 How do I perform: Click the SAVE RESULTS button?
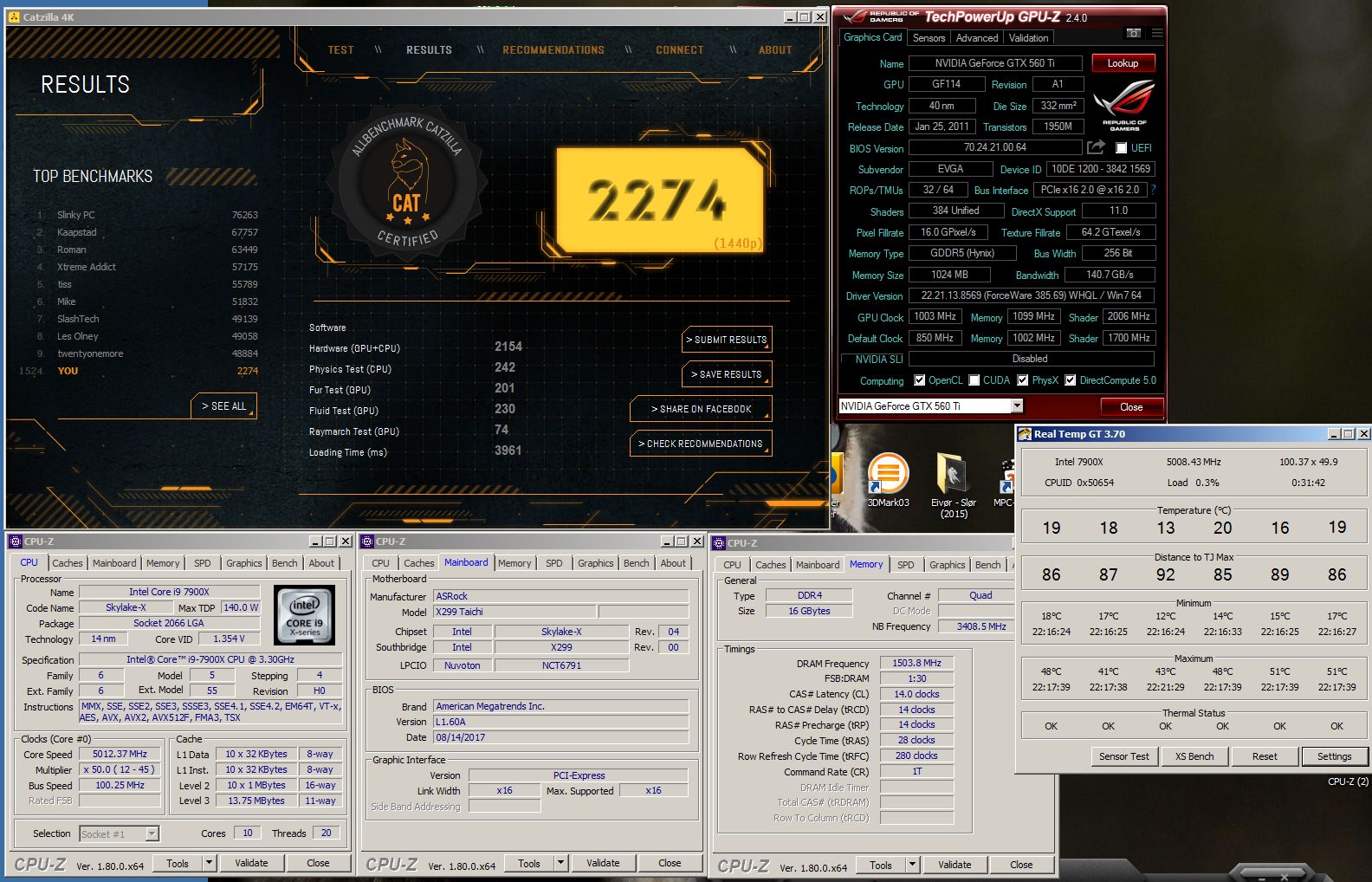[727, 374]
